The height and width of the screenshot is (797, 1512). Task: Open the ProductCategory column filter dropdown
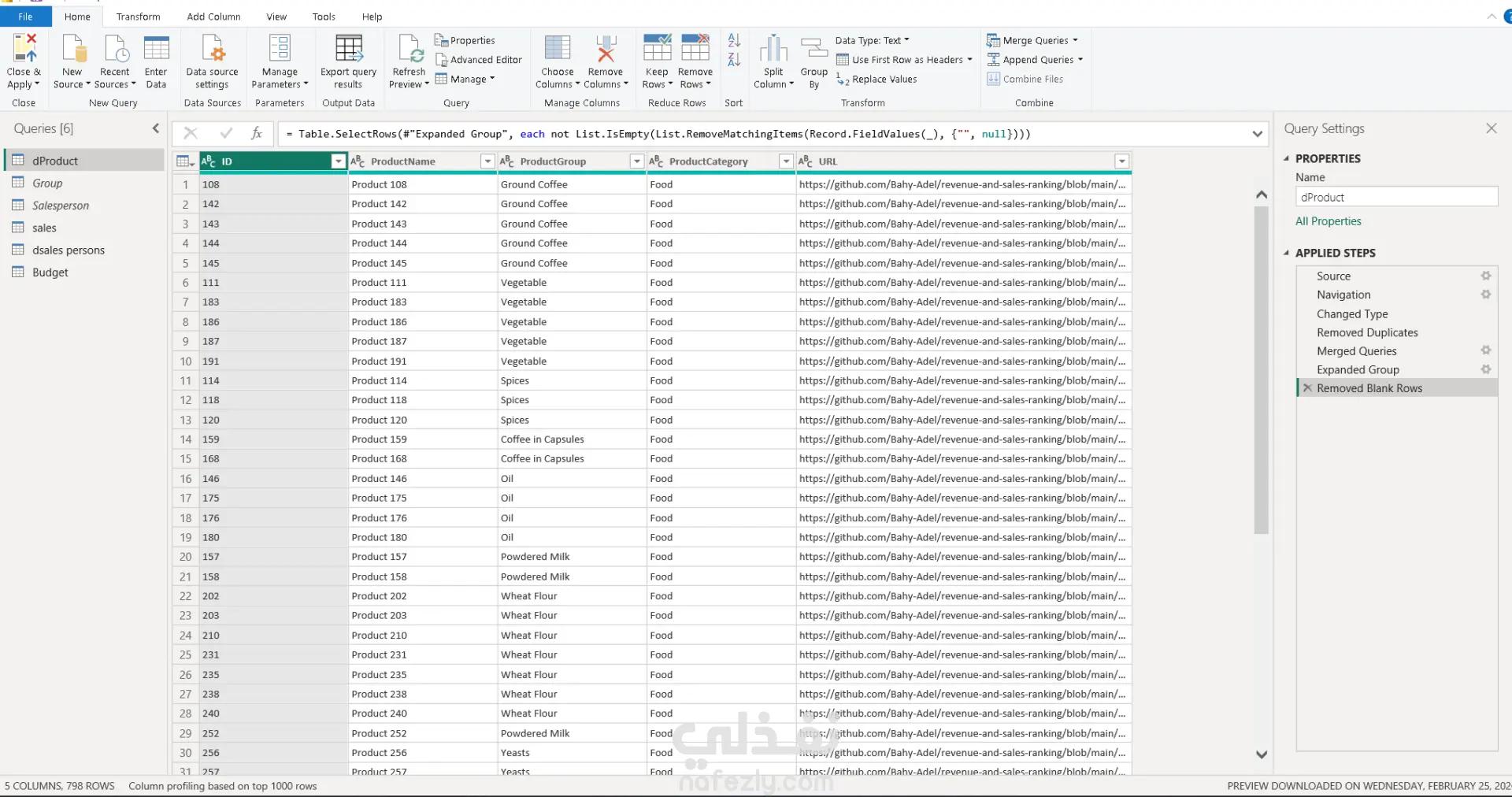[785, 161]
